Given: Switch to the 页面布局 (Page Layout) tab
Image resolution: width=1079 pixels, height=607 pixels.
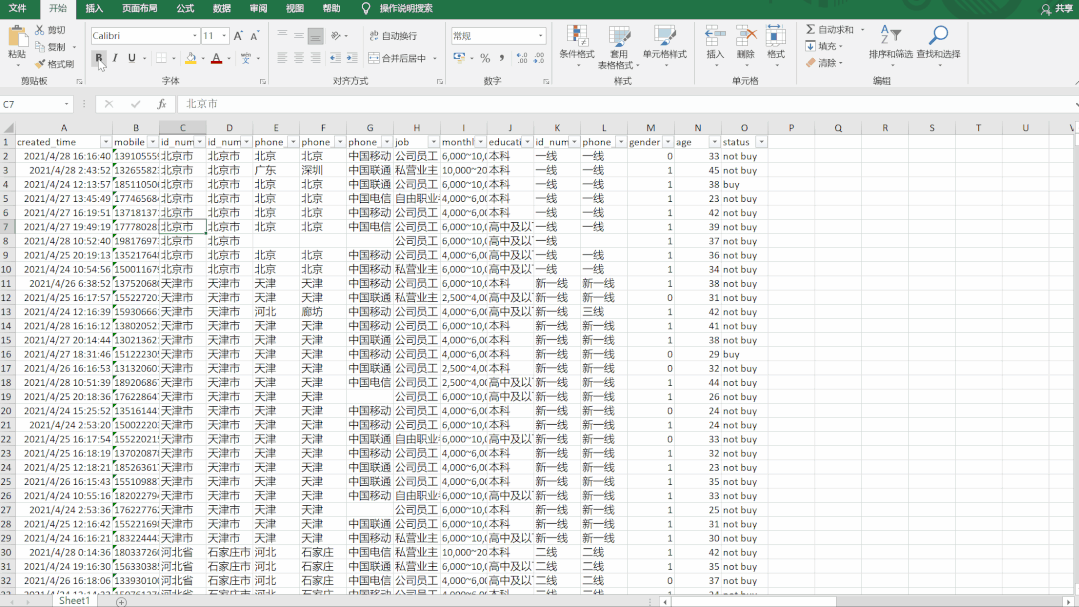Looking at the screenshot, I should (140, 8).
